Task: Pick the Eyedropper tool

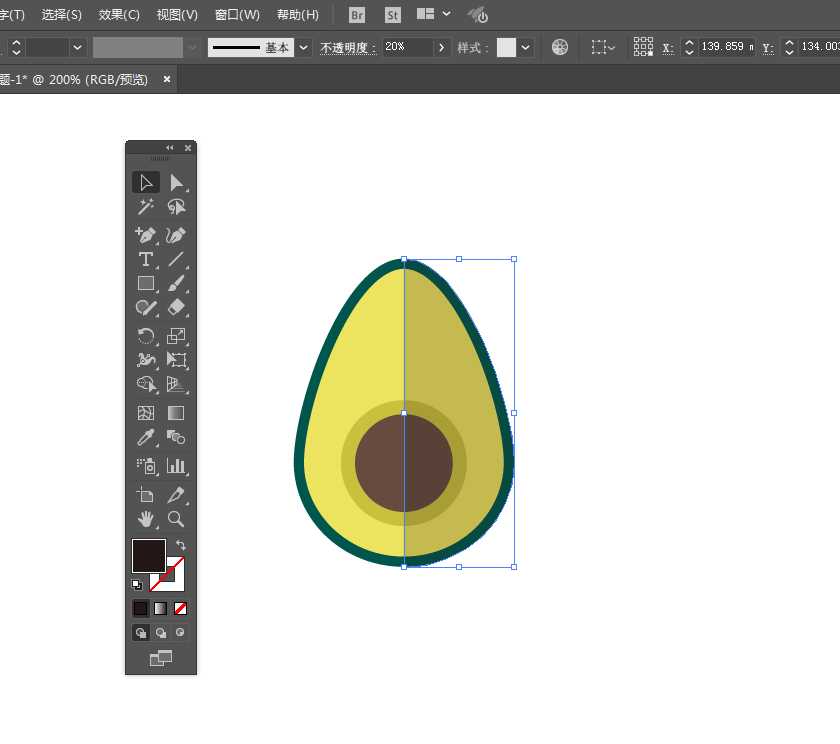Action: pyautogui.click(x=146, y=438)
